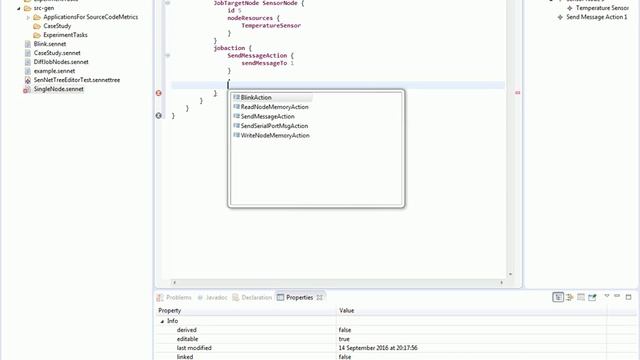Screen dimensions: 640x360
Task: Select SendSerialPortMsgAction proposal
Action: pos(274,126)
